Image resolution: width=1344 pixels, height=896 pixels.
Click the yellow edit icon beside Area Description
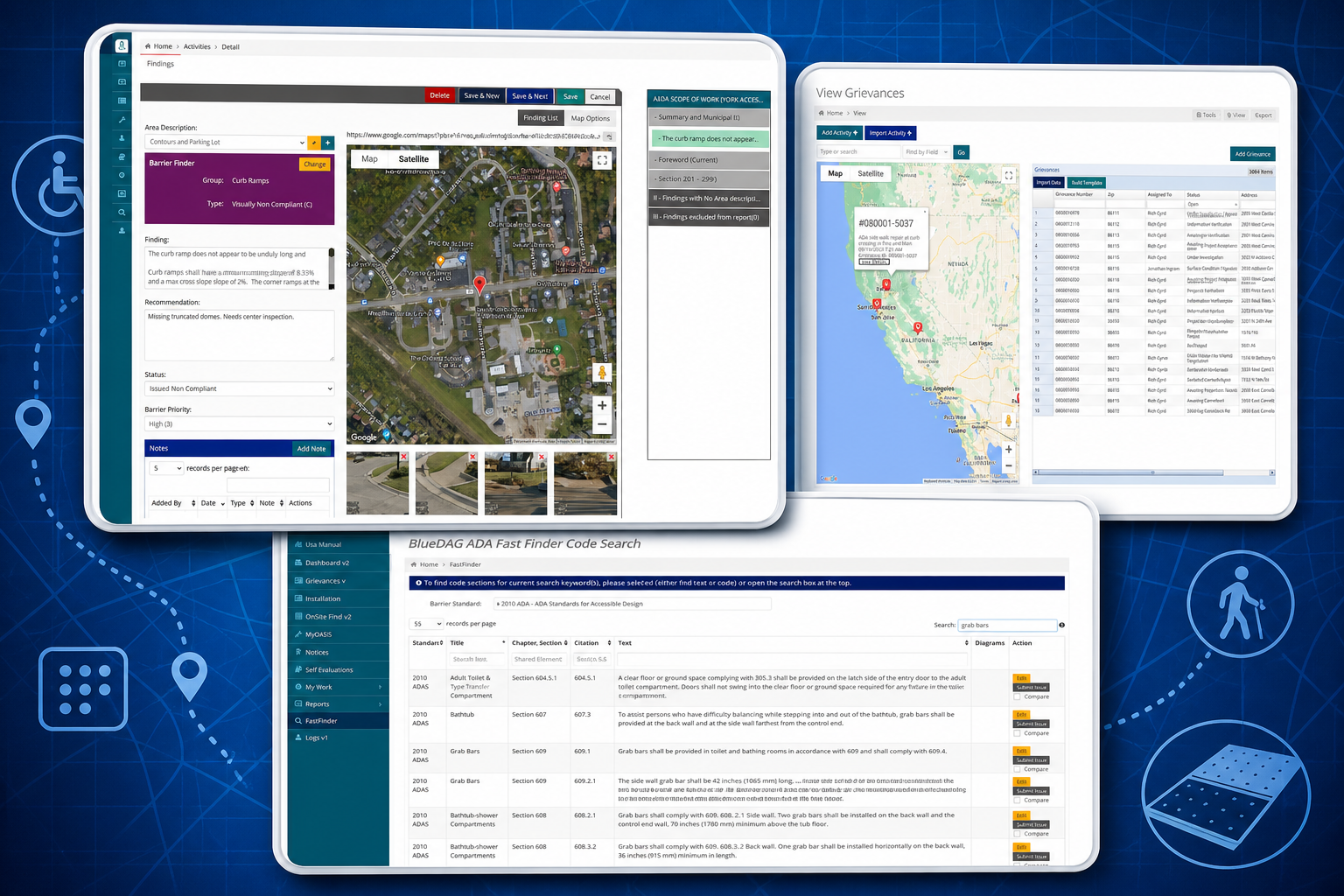tap(314, 143)
